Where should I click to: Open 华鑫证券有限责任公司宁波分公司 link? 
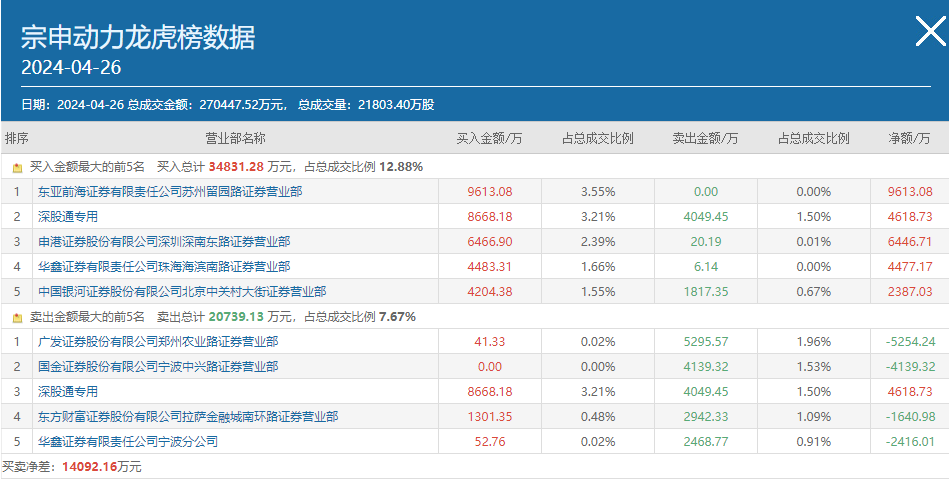[x=127, y=441]
